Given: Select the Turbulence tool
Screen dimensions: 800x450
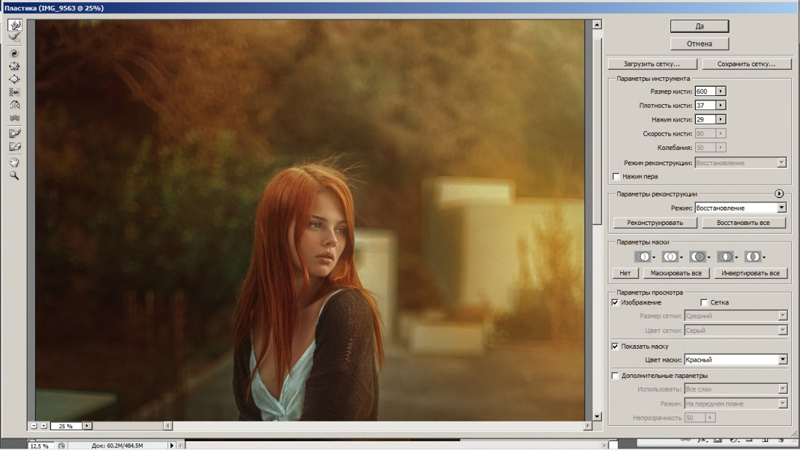Looking at the screenshot, I should coord(15,118).
